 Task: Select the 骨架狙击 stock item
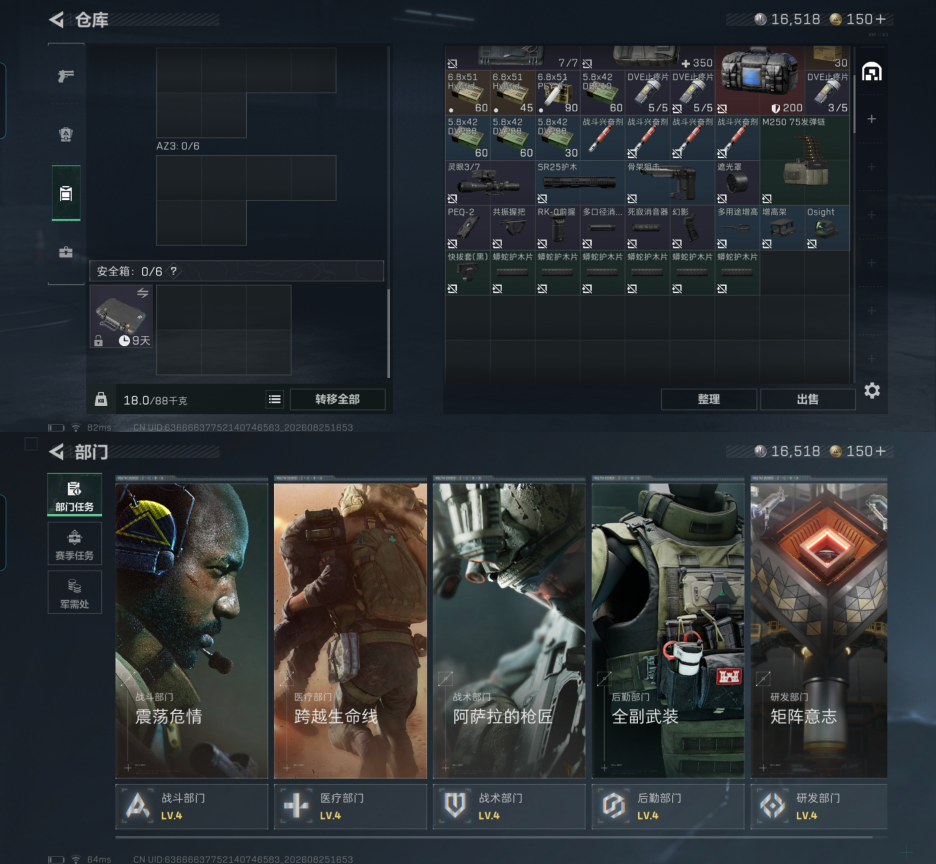pos(670,183)
